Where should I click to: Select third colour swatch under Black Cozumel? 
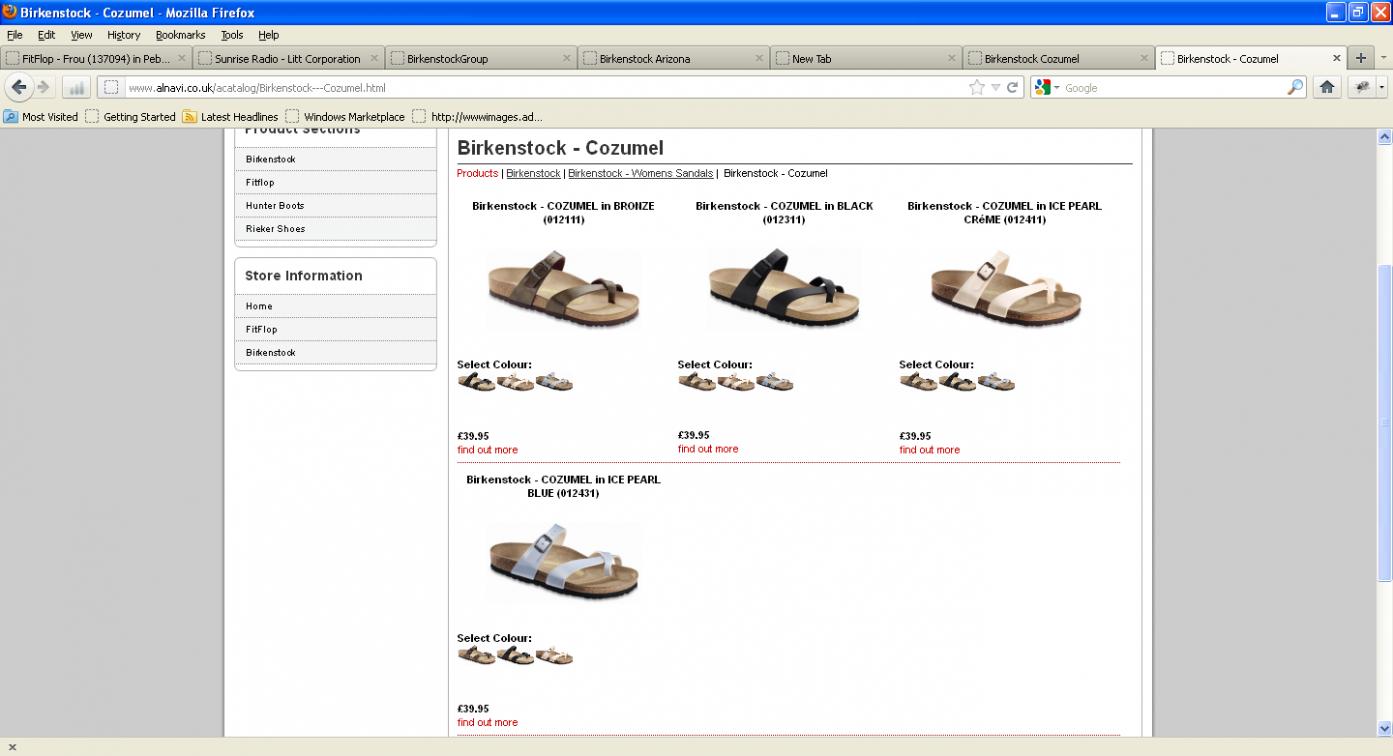(x=774, y=382)
